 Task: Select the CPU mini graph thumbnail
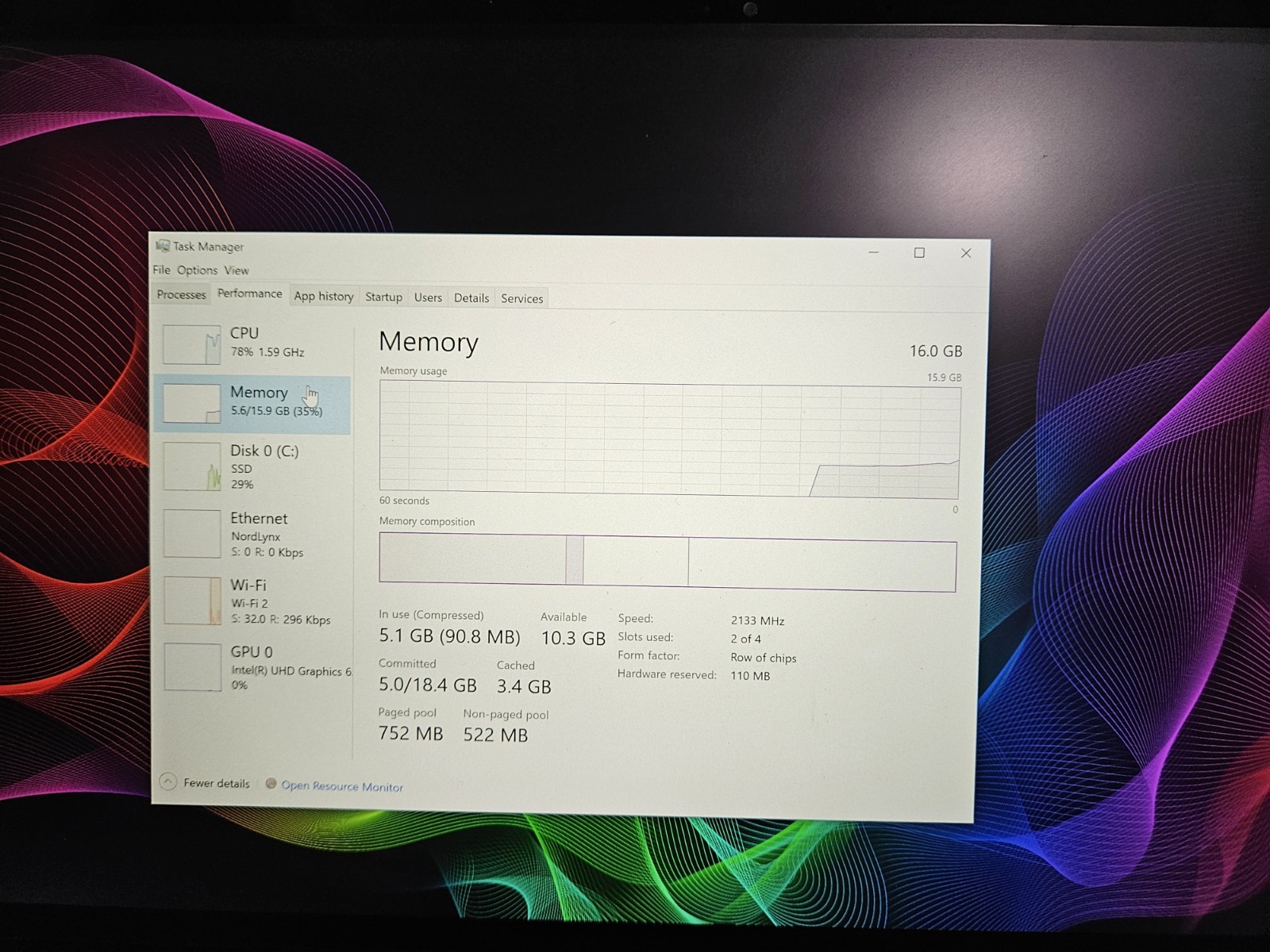[x=191, y=344]
